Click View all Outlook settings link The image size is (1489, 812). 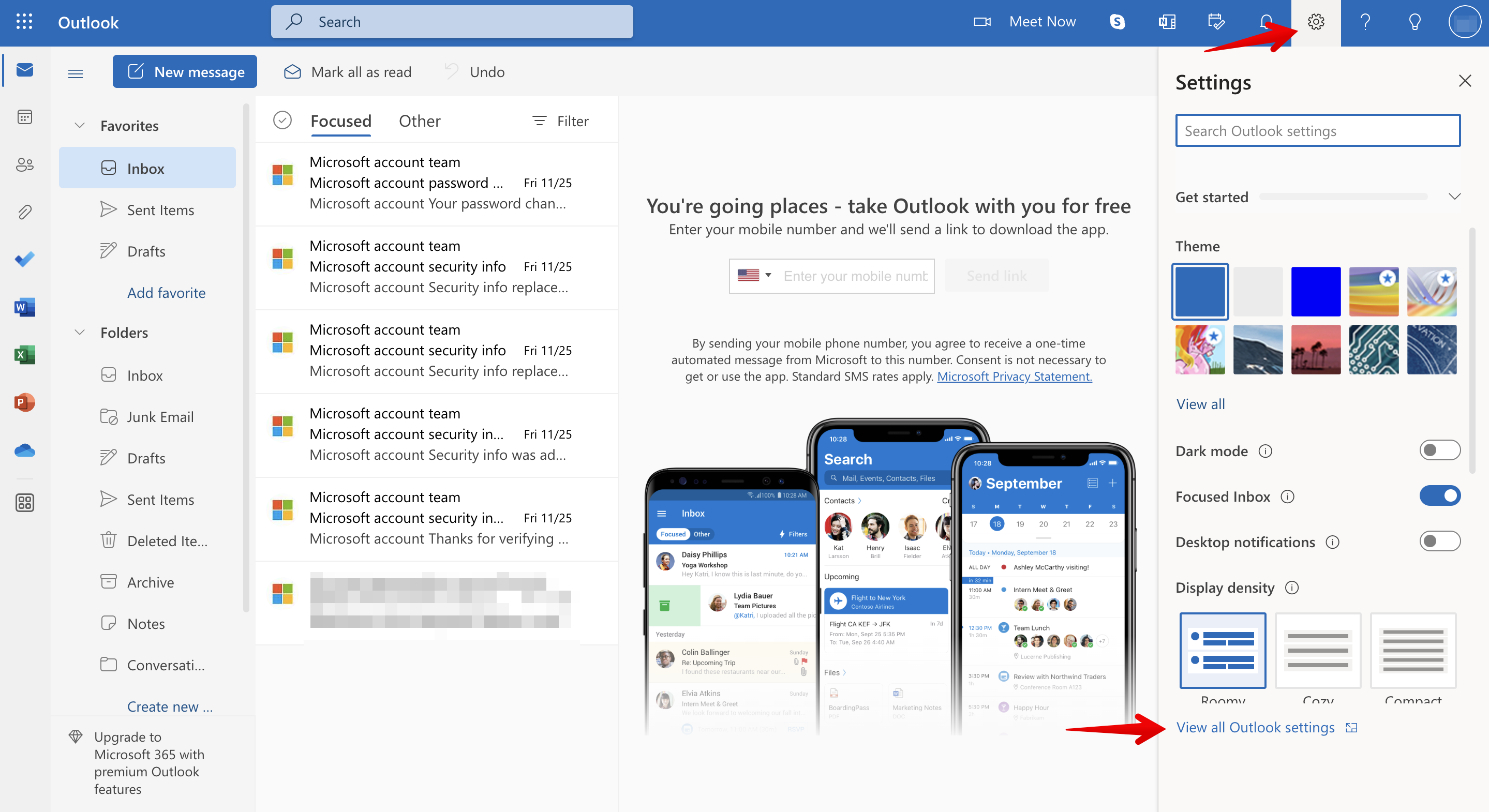tap(1255, 727)
